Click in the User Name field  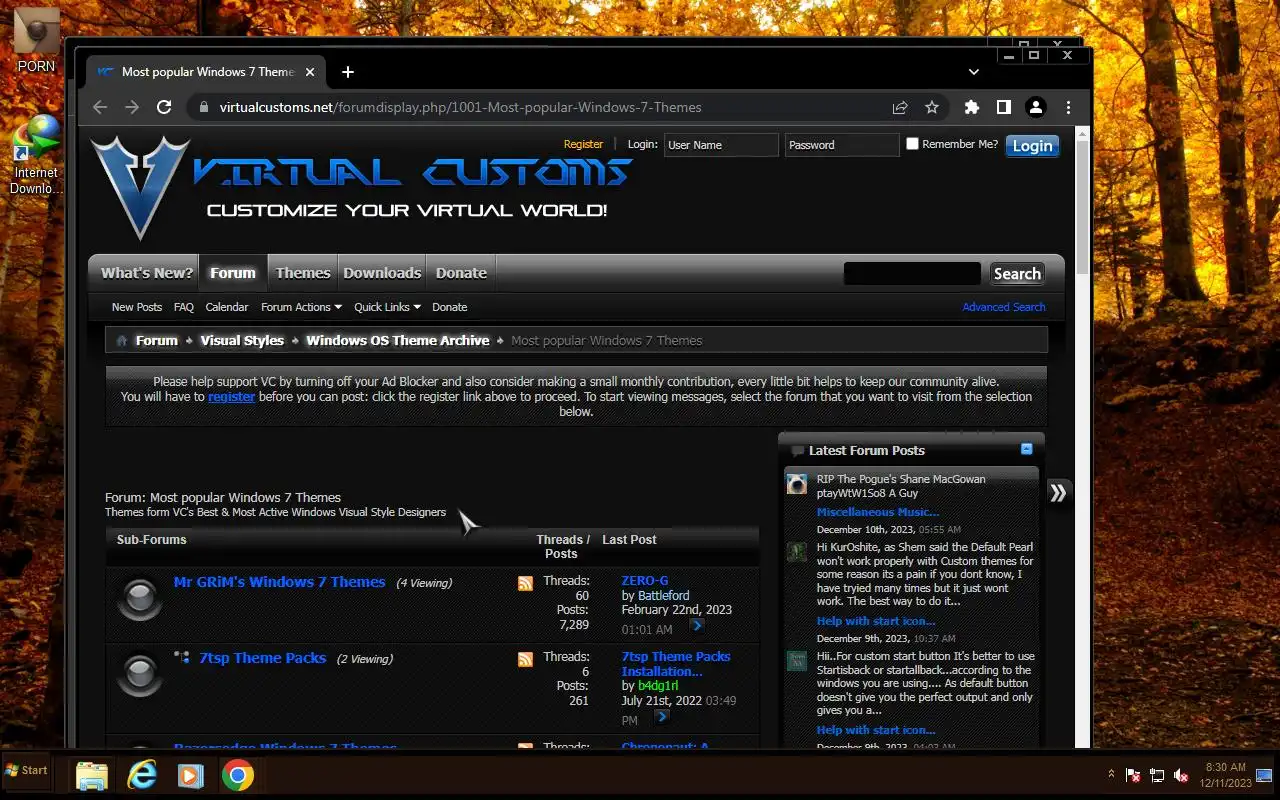(x=721, y=145)
